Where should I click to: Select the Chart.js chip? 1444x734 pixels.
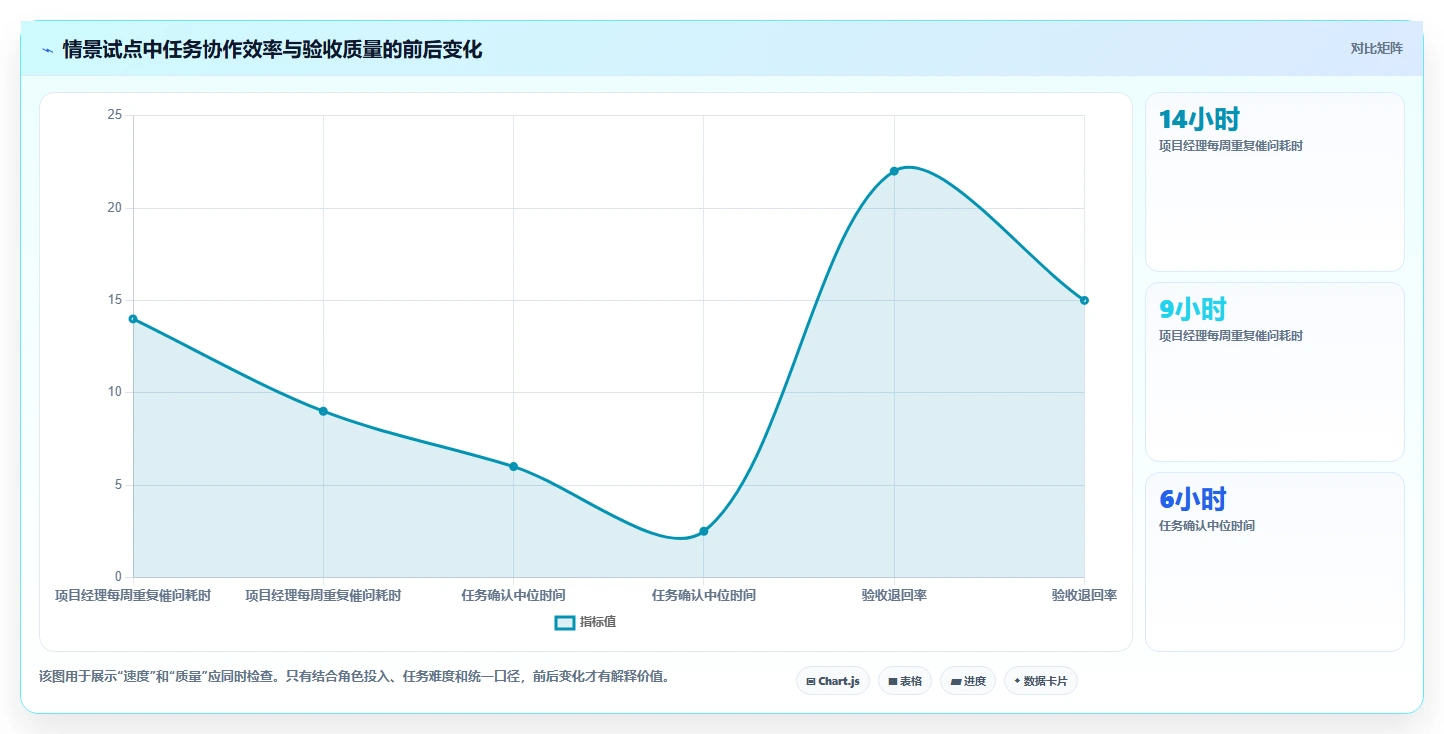click(x=832, y=681)
